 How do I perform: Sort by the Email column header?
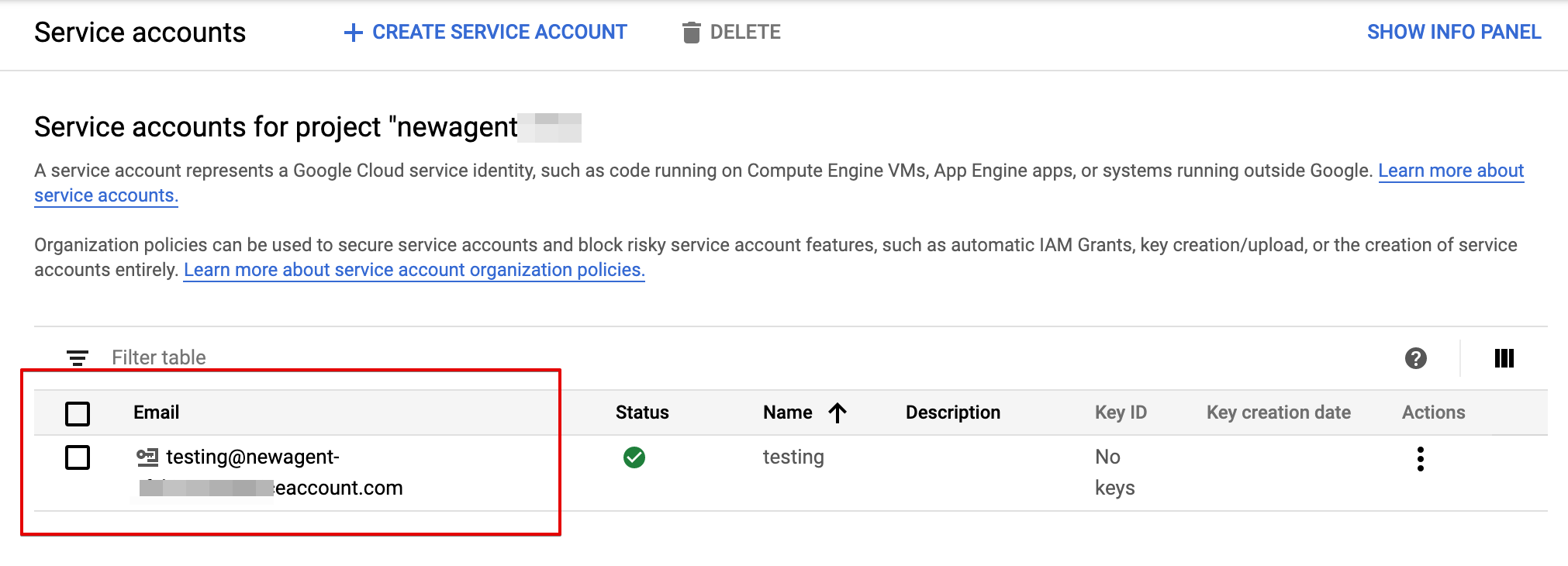click(156, 412)
